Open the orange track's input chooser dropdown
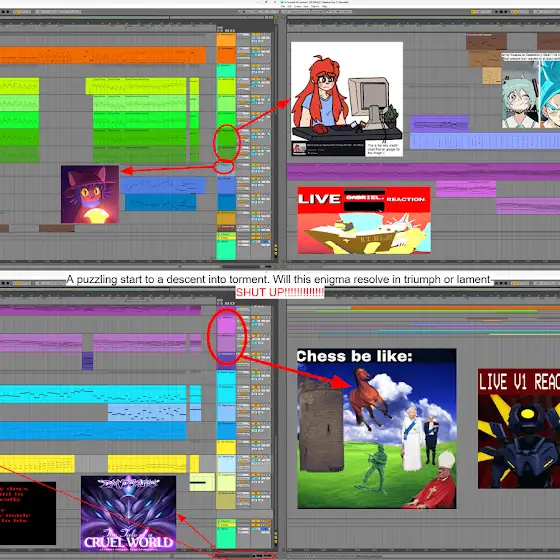The image size is (560, 560). [x=244, y=49]
